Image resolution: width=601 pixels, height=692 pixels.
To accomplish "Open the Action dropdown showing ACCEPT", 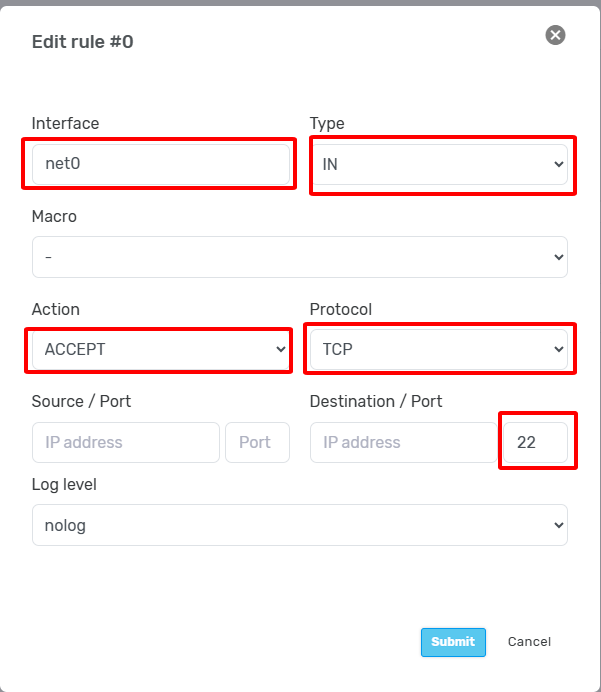I will (160, 349).
